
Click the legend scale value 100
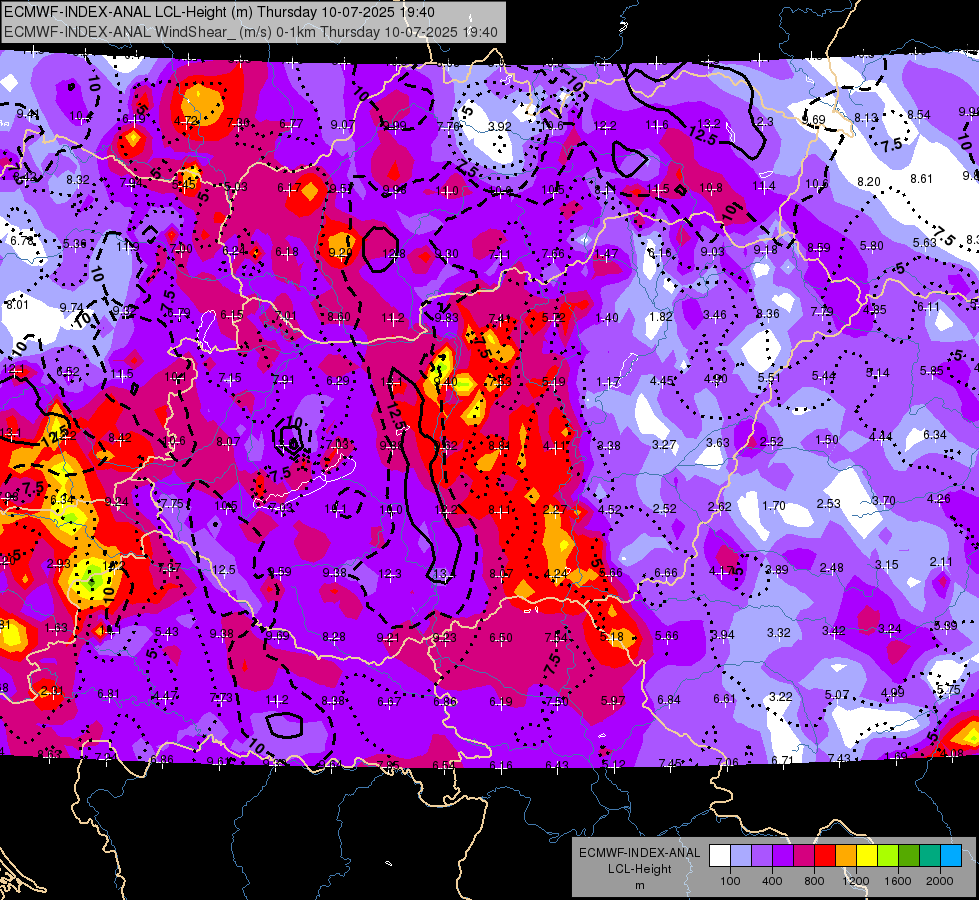[730, 881]
